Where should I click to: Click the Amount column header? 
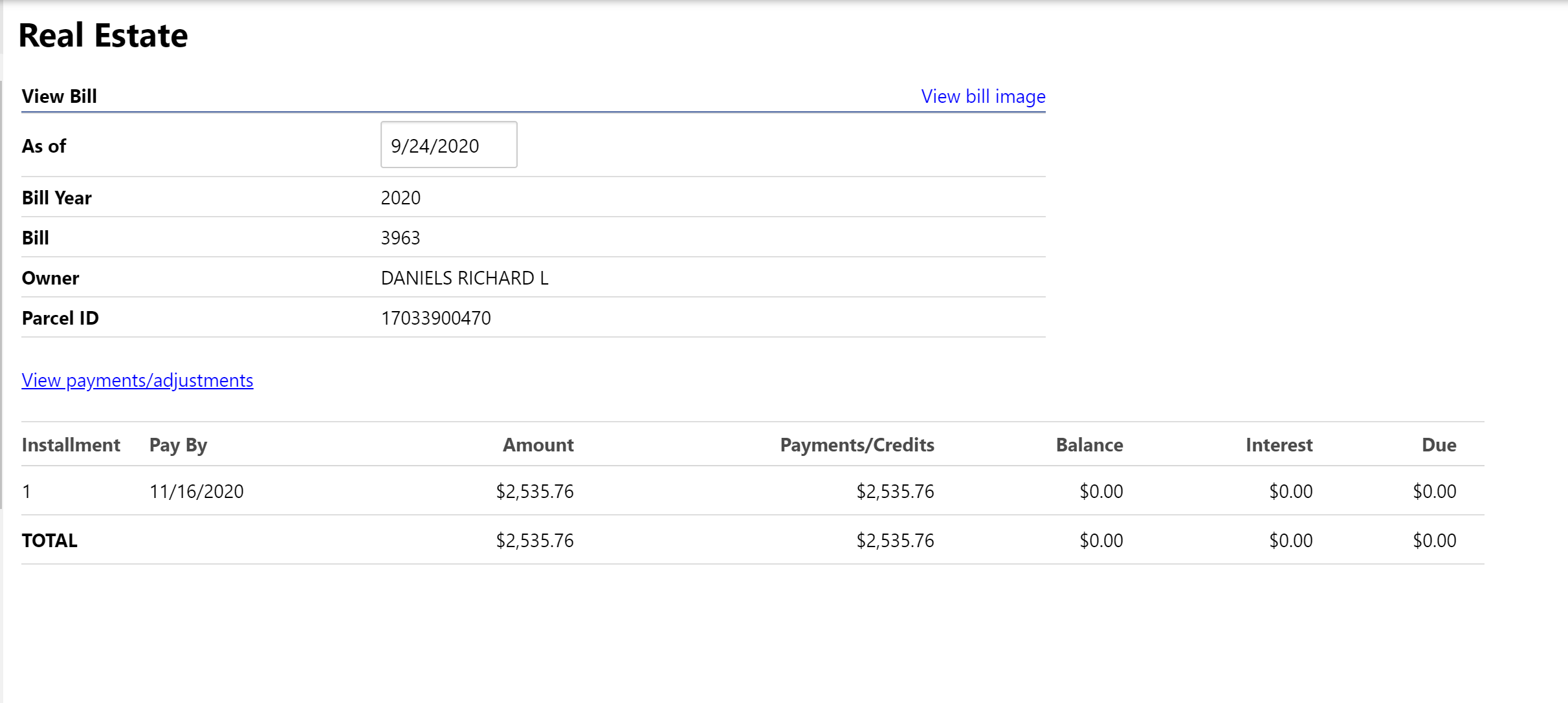(538, 445)
